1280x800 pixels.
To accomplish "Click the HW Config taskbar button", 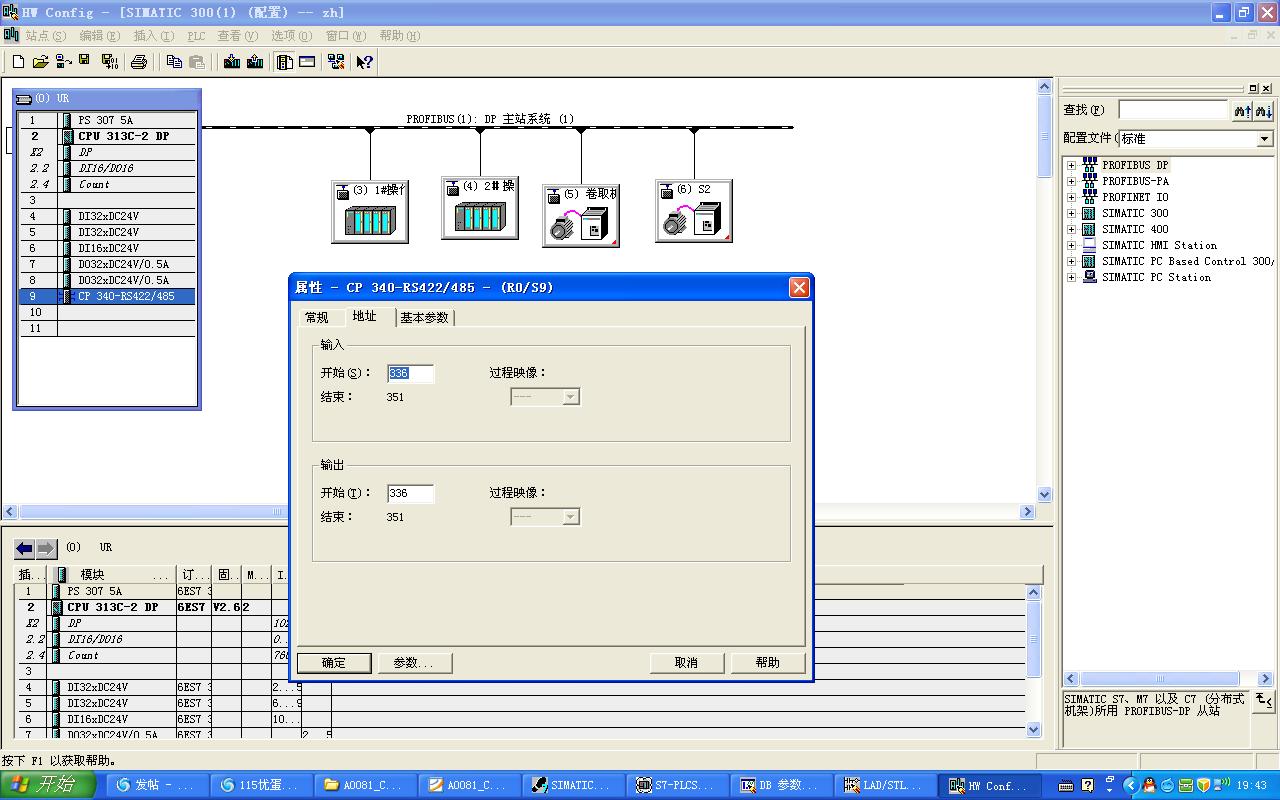I will [990, 785].
